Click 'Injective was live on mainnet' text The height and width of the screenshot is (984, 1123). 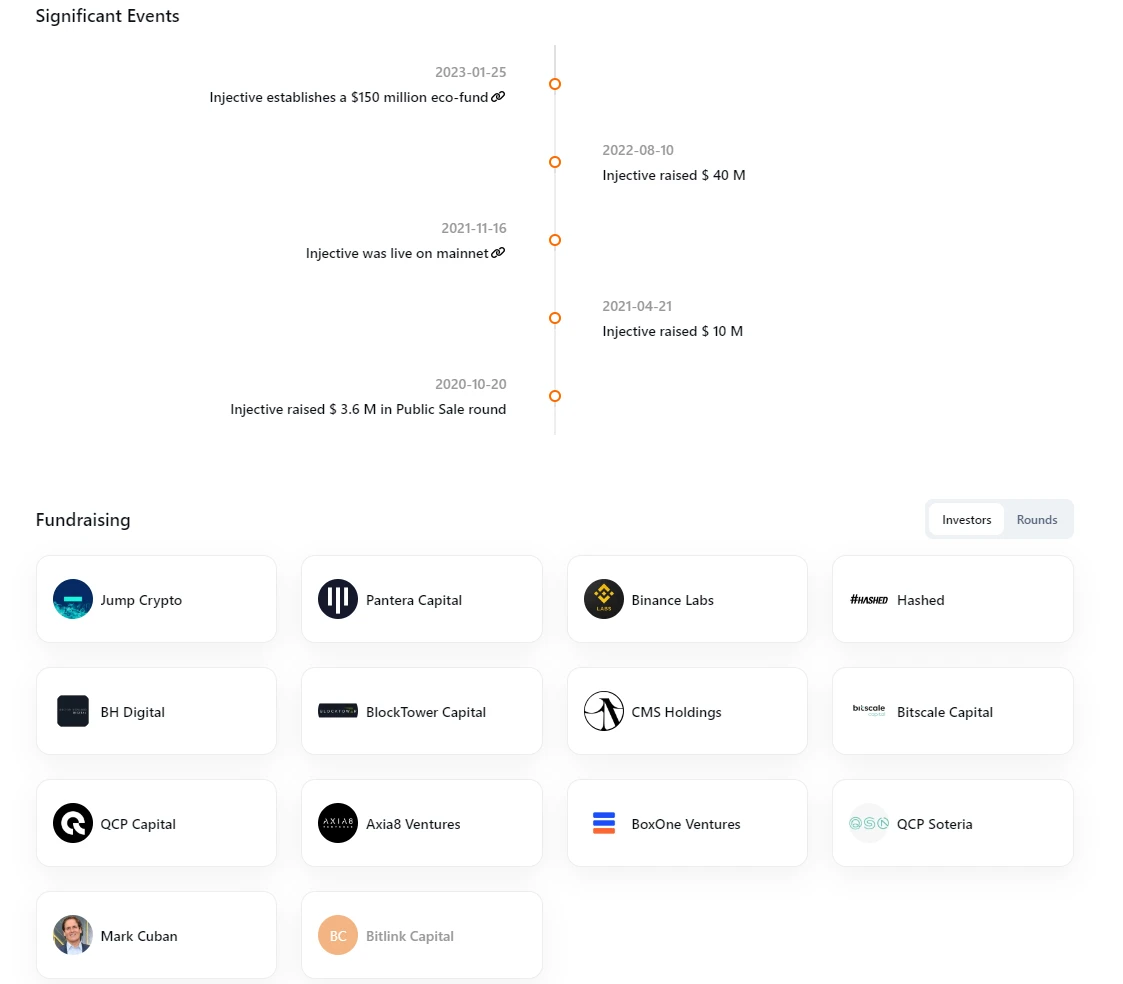tap(397, 254)
